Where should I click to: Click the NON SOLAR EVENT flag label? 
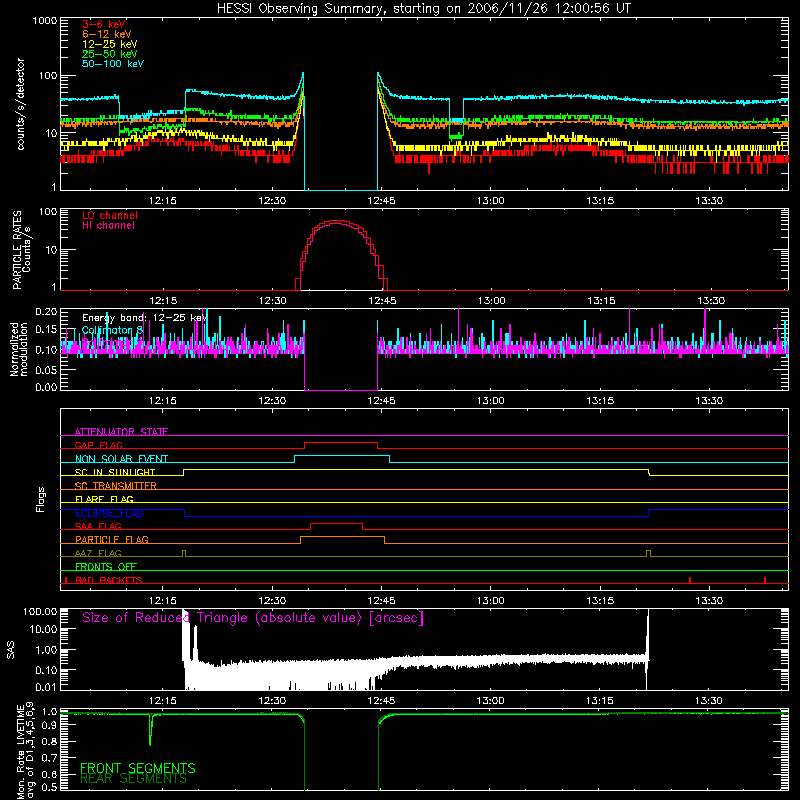[121, 459]
